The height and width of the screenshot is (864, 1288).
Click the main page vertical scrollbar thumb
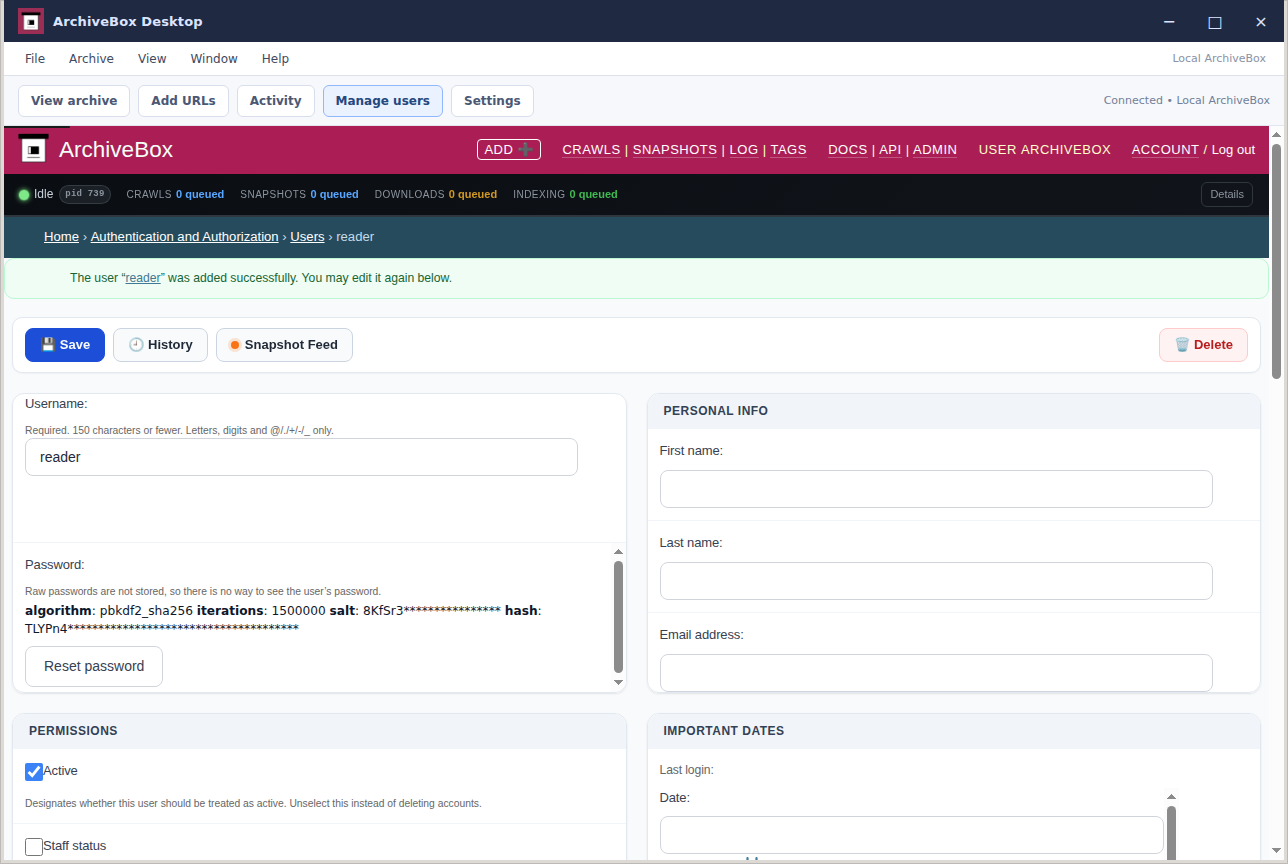coord(1276,262)
